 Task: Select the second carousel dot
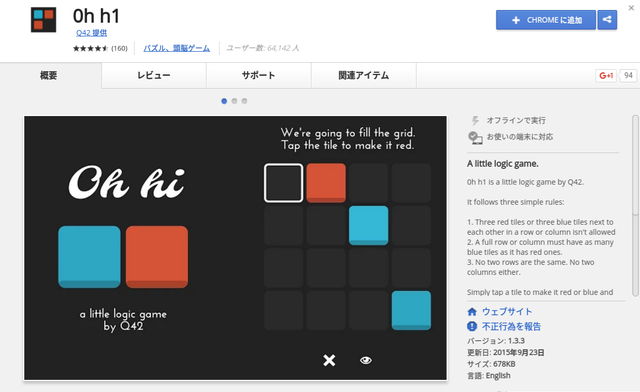pyautogui.click(x=234, y=101)
